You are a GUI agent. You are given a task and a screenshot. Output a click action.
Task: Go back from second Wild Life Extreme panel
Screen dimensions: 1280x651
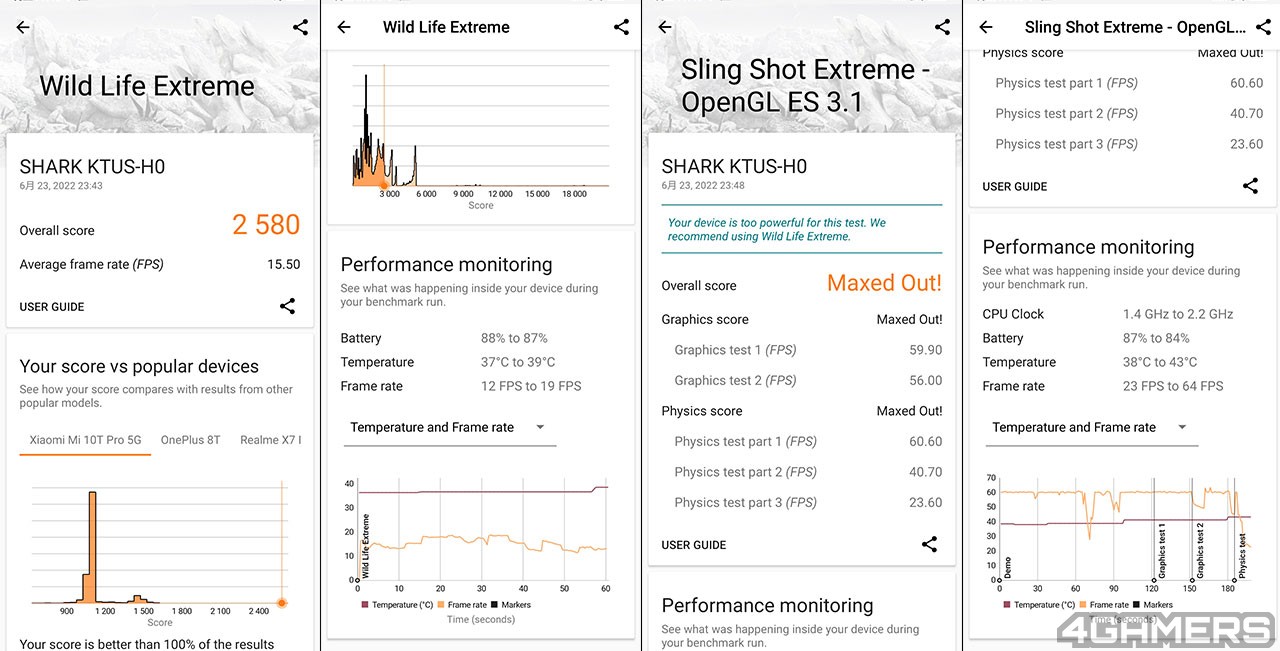(x=344, y=28)
